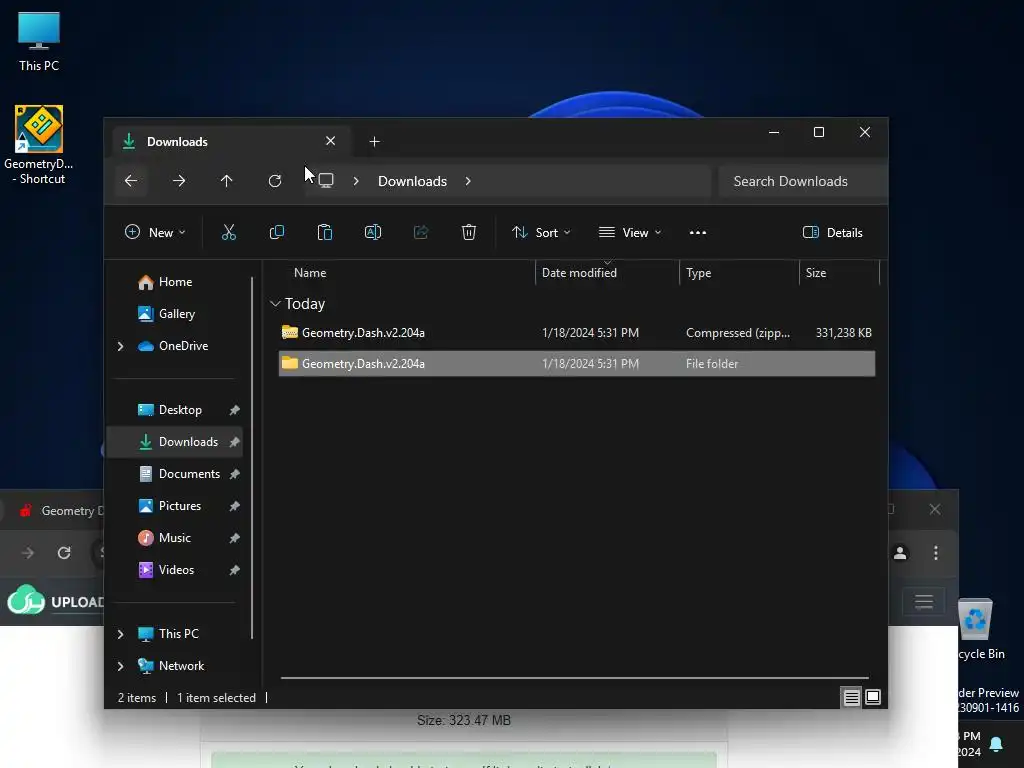
Task: Click the Copy icon in Explorer toolbar
Action: (x=277, y=232)
